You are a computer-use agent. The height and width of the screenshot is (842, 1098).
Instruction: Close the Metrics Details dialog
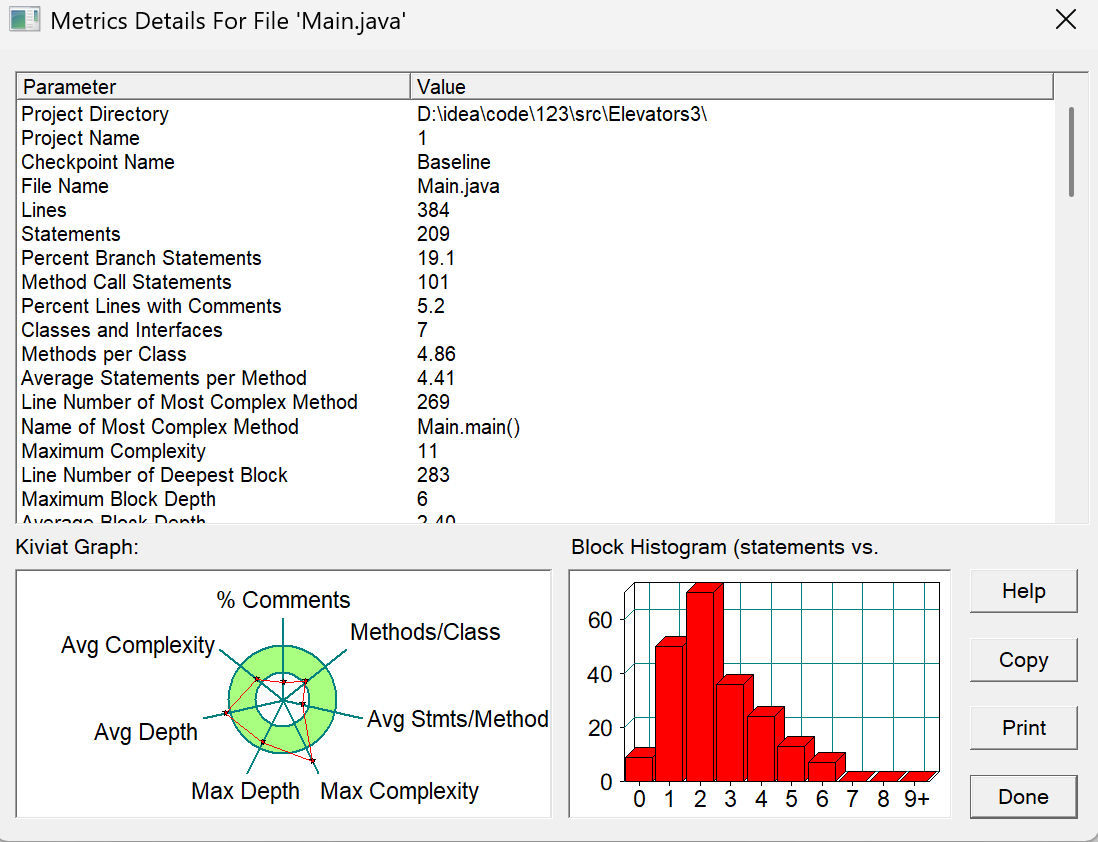click(x=1066, y=20)
